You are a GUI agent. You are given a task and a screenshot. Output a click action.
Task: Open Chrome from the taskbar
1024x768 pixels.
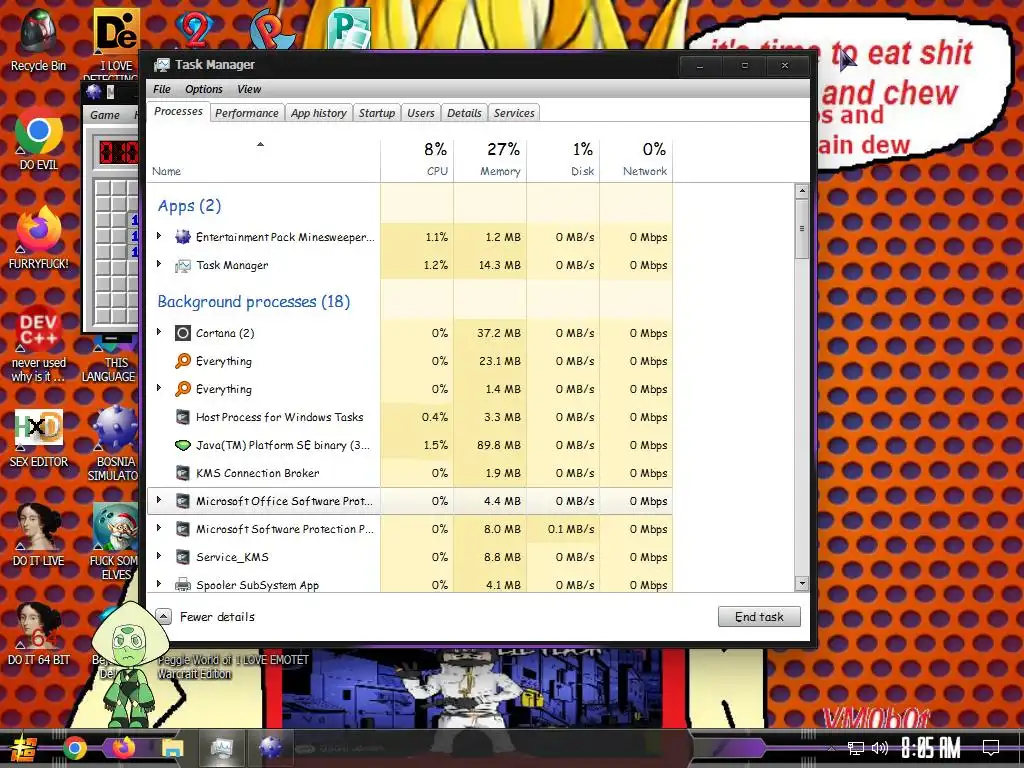coord(74,748)
